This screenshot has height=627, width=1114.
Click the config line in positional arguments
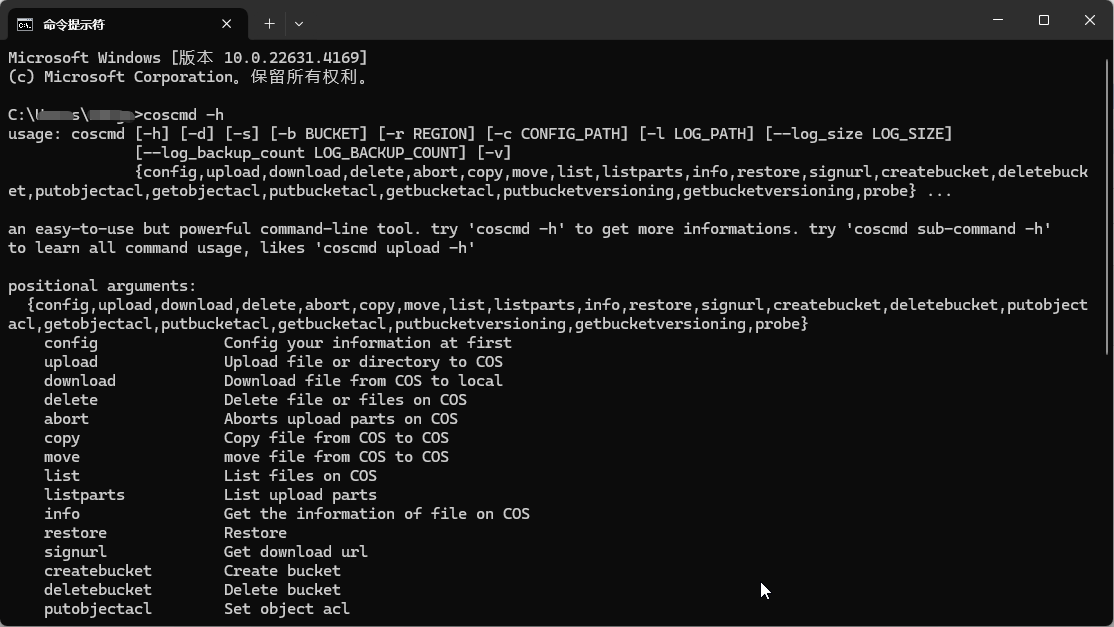coord(70,342)
